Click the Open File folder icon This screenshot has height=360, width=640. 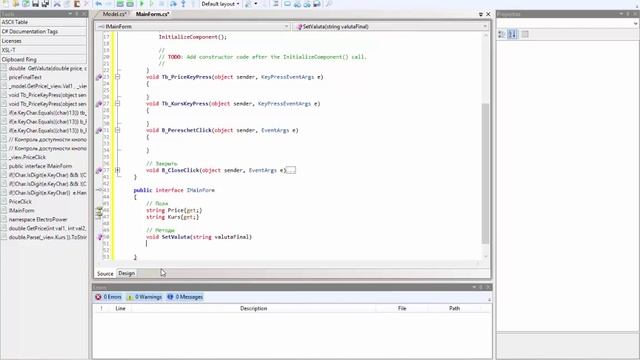16,4
